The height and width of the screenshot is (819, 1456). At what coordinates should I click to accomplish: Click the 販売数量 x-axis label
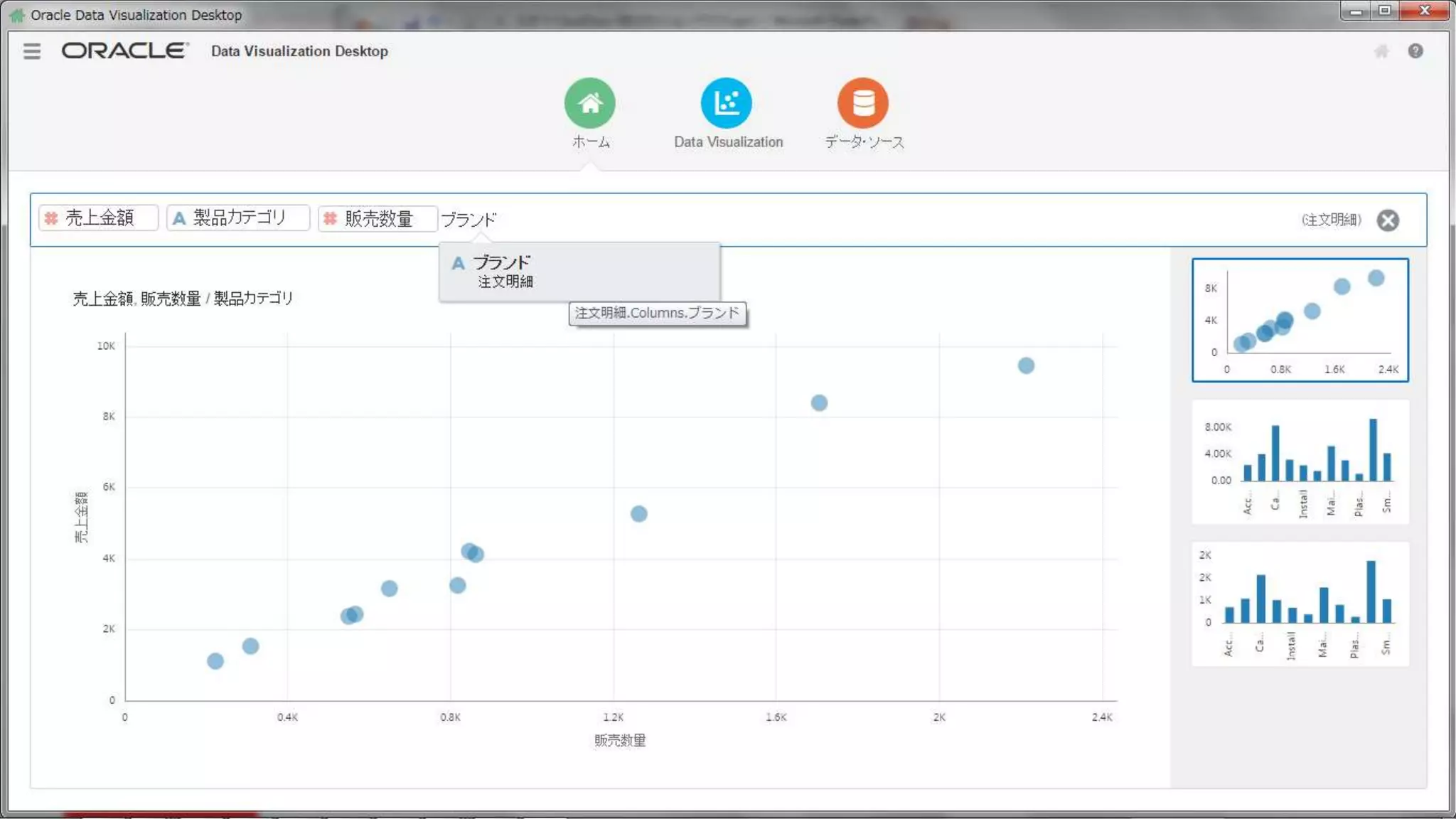[619, 741]
